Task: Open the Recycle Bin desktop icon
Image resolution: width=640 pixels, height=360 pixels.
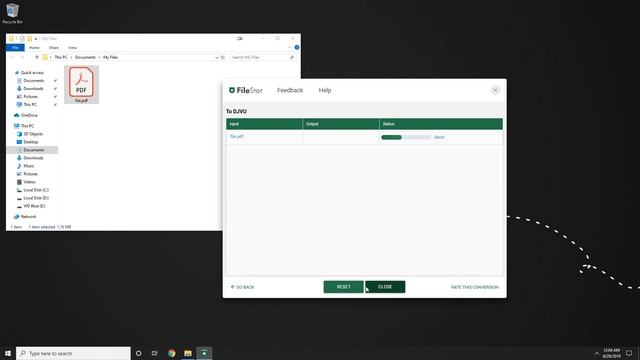Action: (12, 13)
